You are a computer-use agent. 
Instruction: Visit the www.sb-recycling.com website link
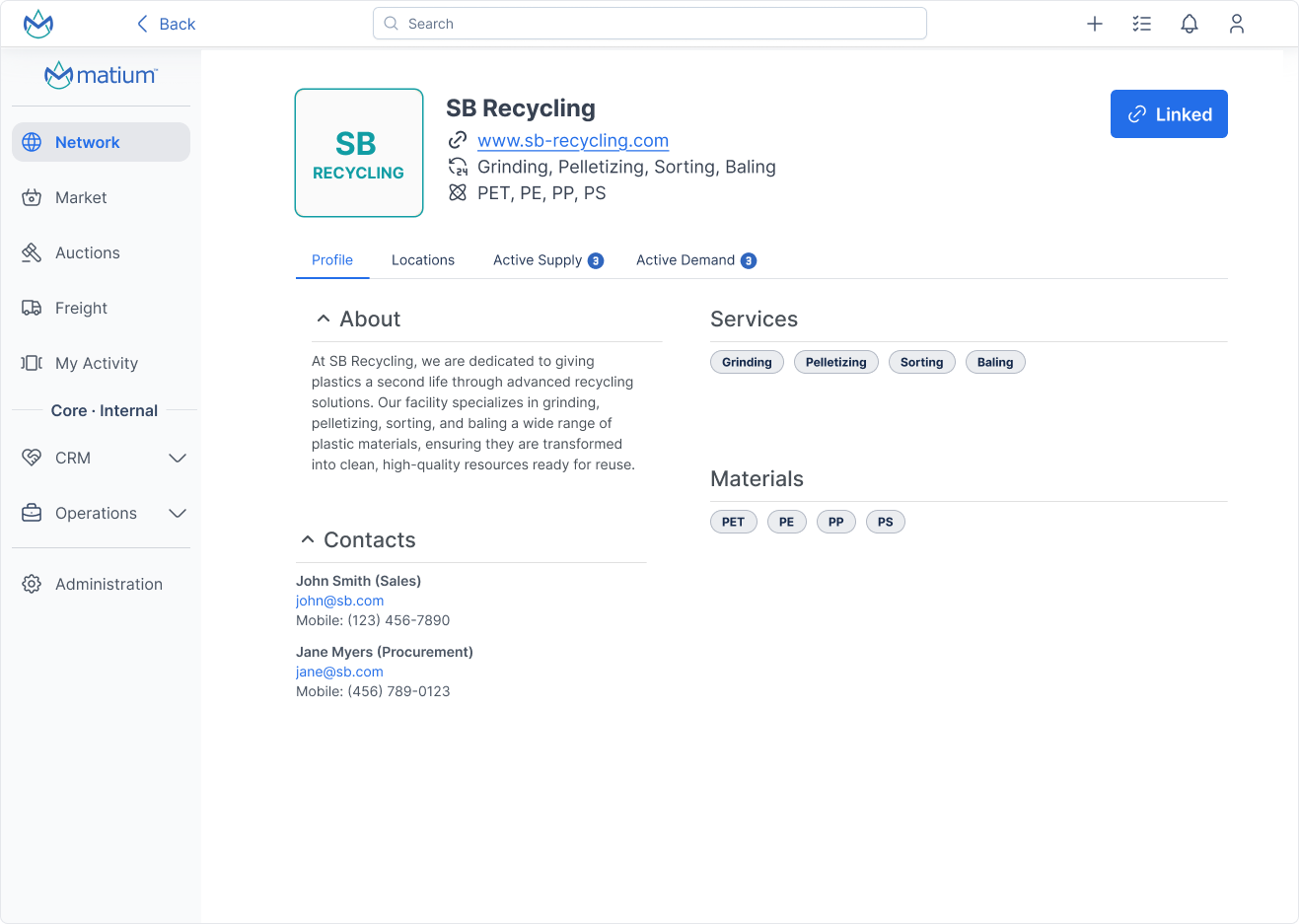point(572,140)
